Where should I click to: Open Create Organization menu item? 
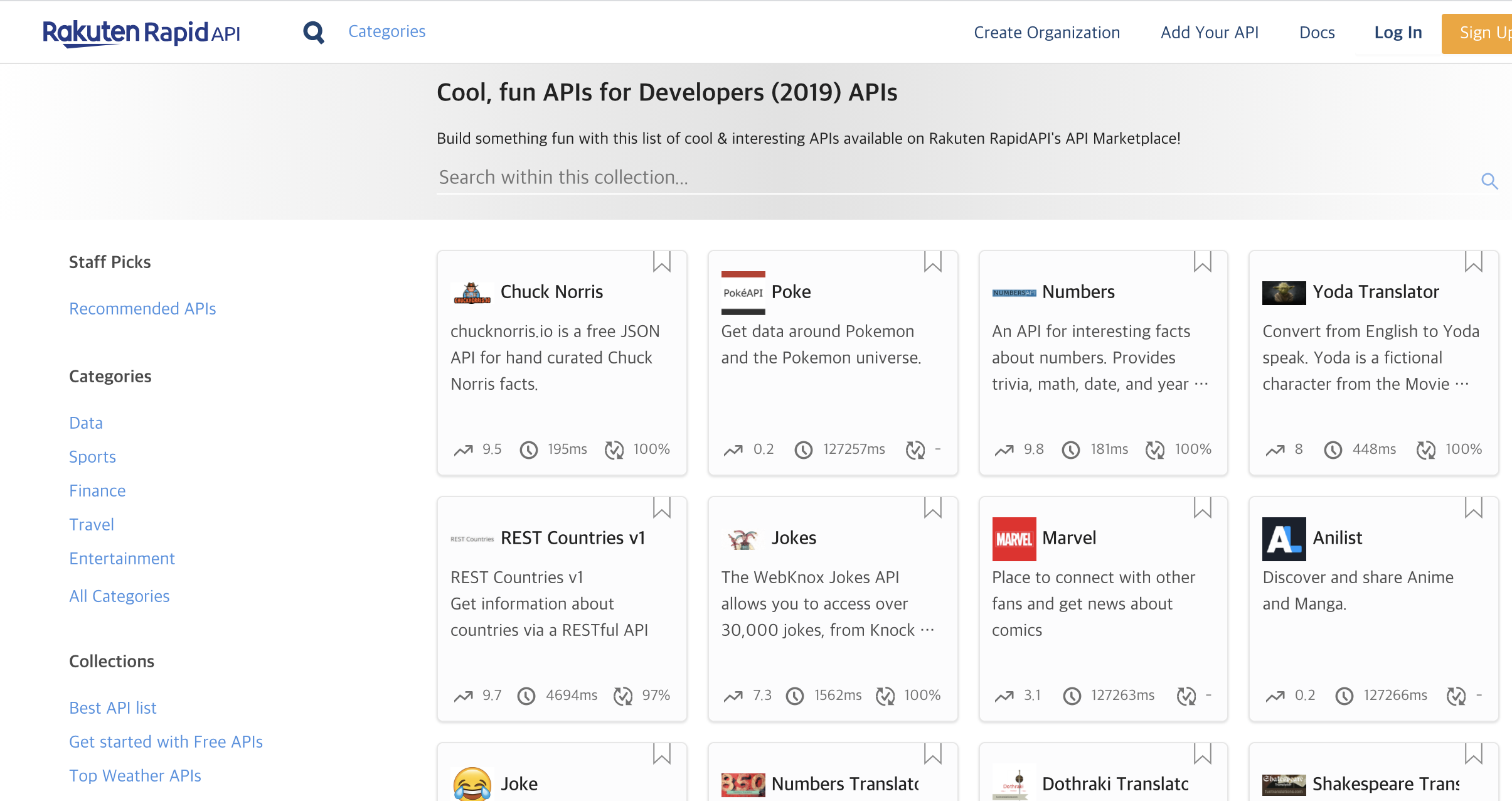[1046, 33]
